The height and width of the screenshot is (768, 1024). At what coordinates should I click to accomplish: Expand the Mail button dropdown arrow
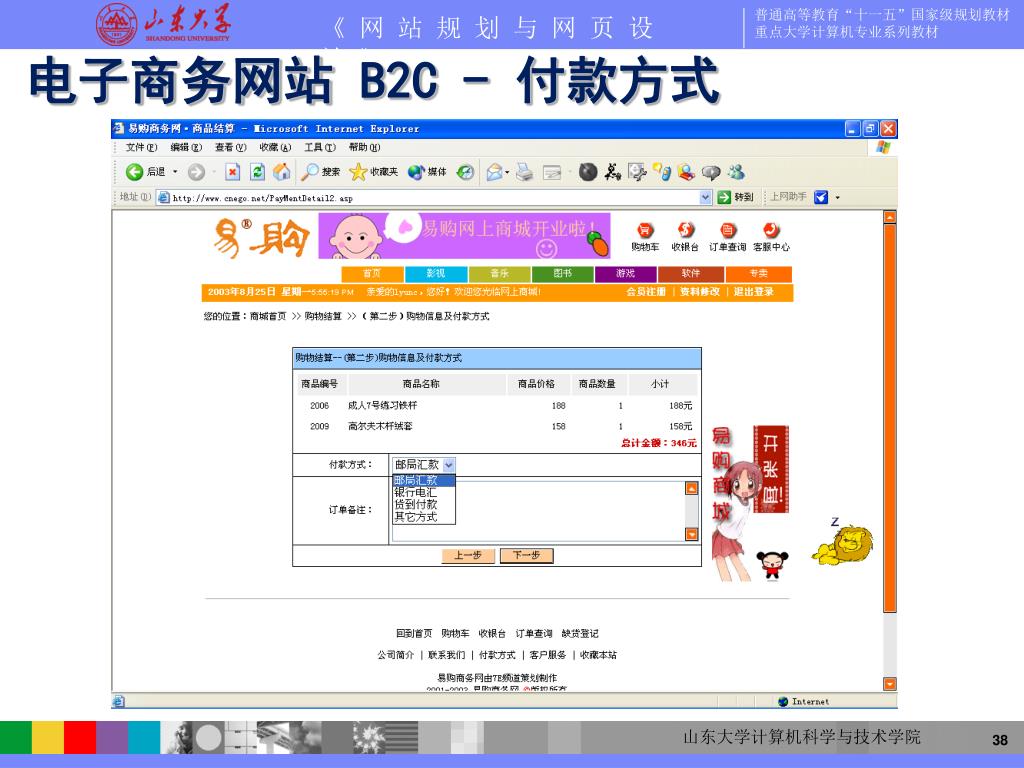(507, 172)
